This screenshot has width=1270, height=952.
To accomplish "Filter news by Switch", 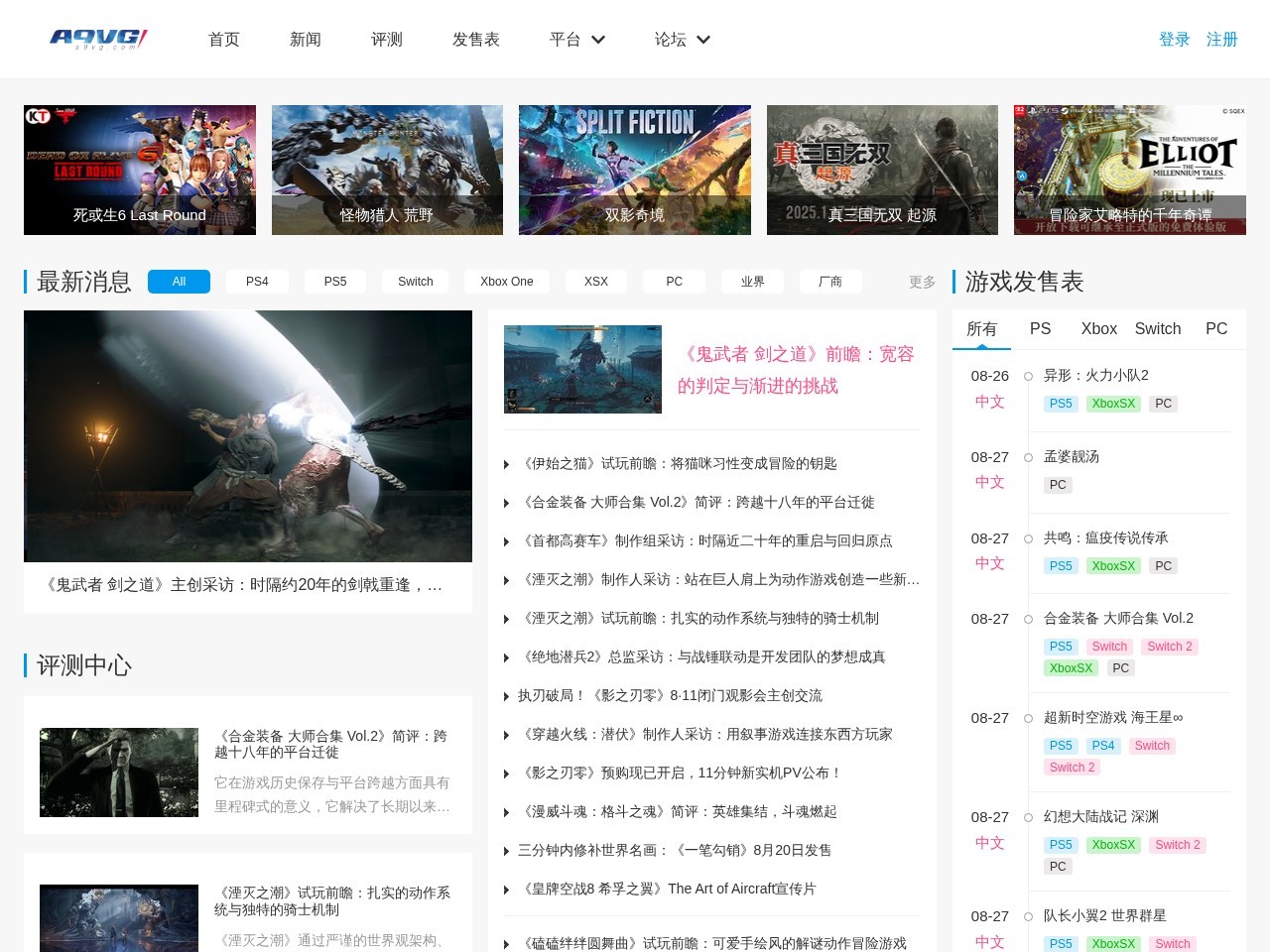I will pyautogui.click(x=416, y=282).
